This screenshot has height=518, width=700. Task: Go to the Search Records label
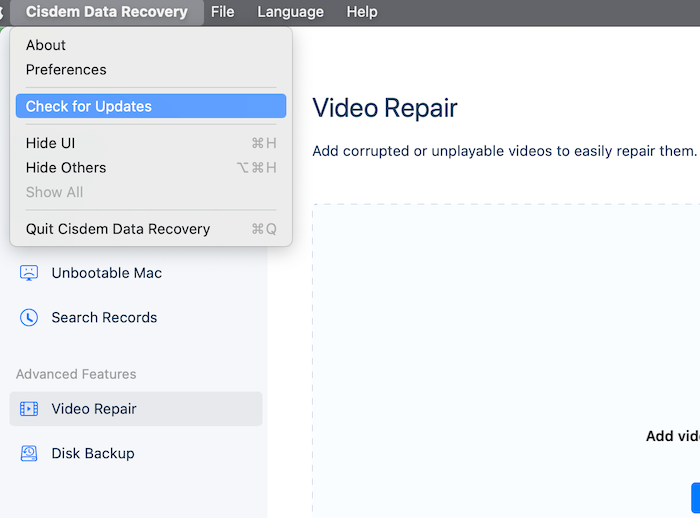click(x=104, y=318)
